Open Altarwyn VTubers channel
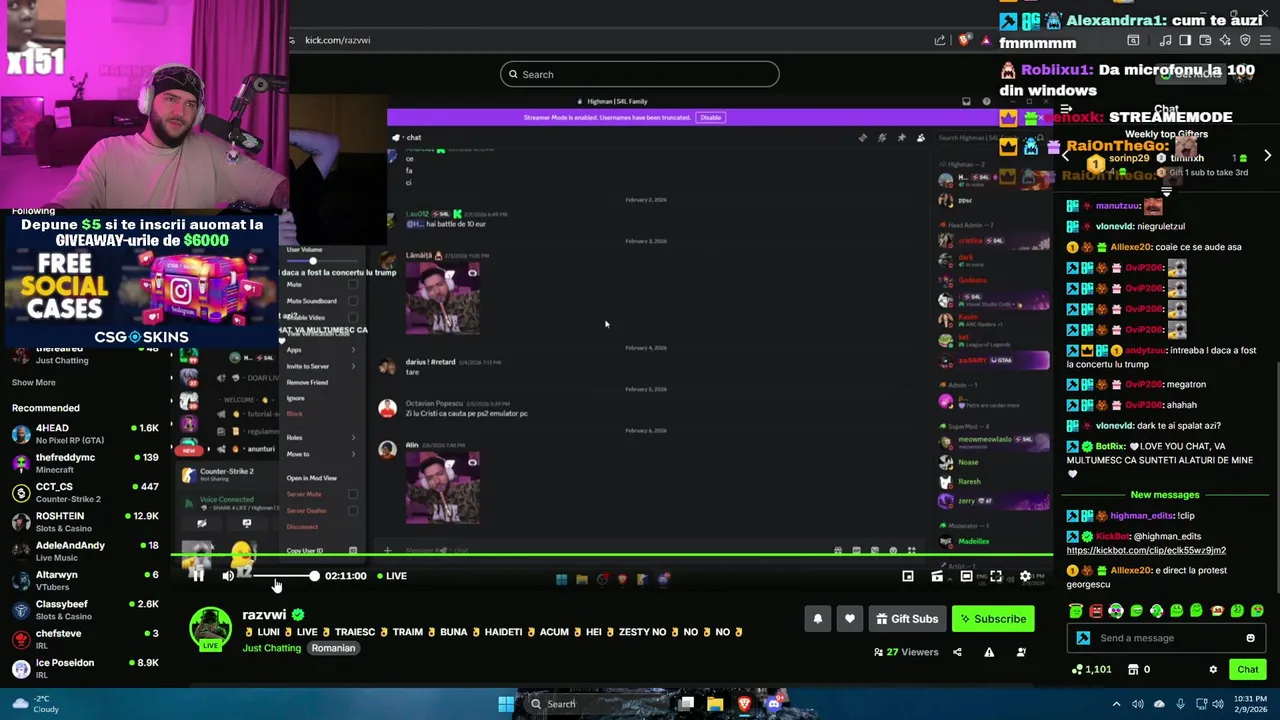 coord(85,580)
